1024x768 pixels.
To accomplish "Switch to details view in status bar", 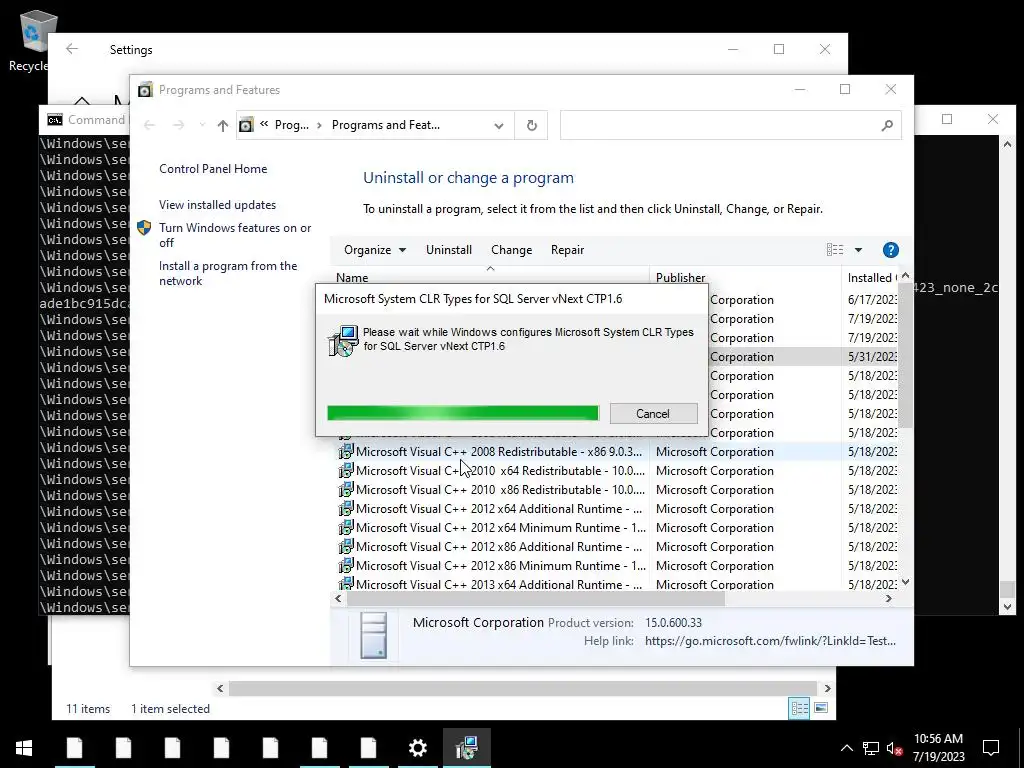I will click(x=799, y=708).
